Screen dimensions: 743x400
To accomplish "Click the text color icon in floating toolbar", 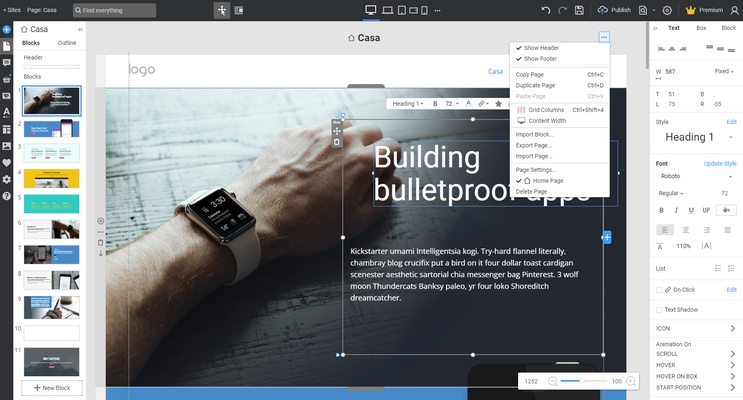I will (468, 103).
